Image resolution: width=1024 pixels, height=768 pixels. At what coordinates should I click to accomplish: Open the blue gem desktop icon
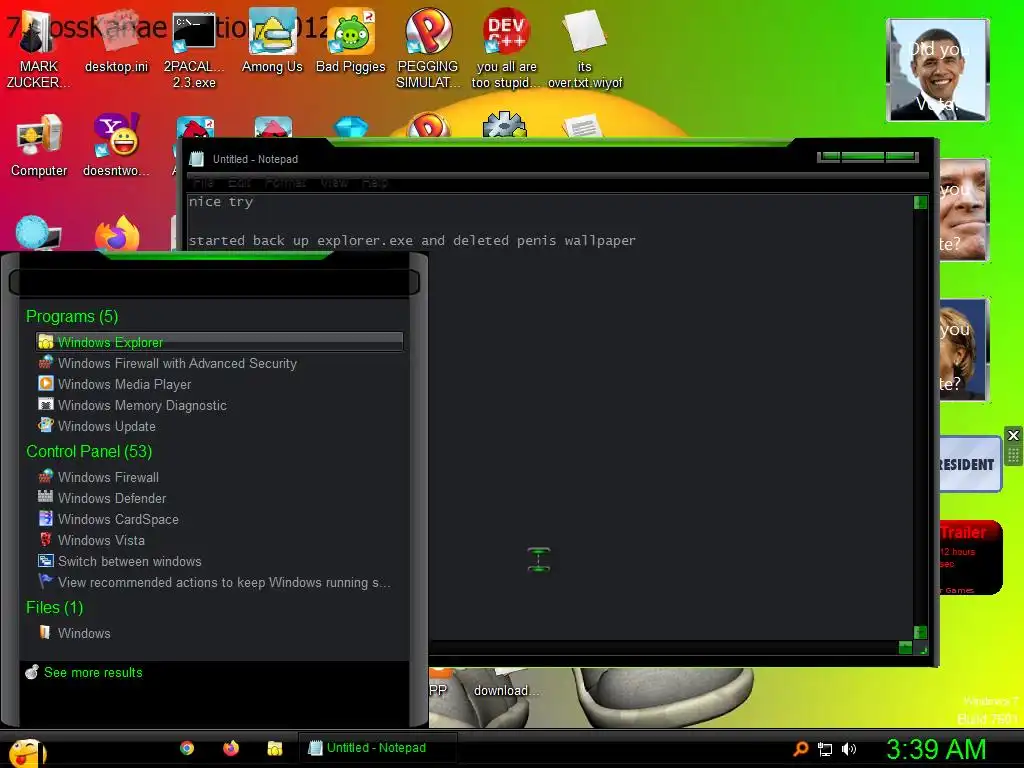pos(351,127)
